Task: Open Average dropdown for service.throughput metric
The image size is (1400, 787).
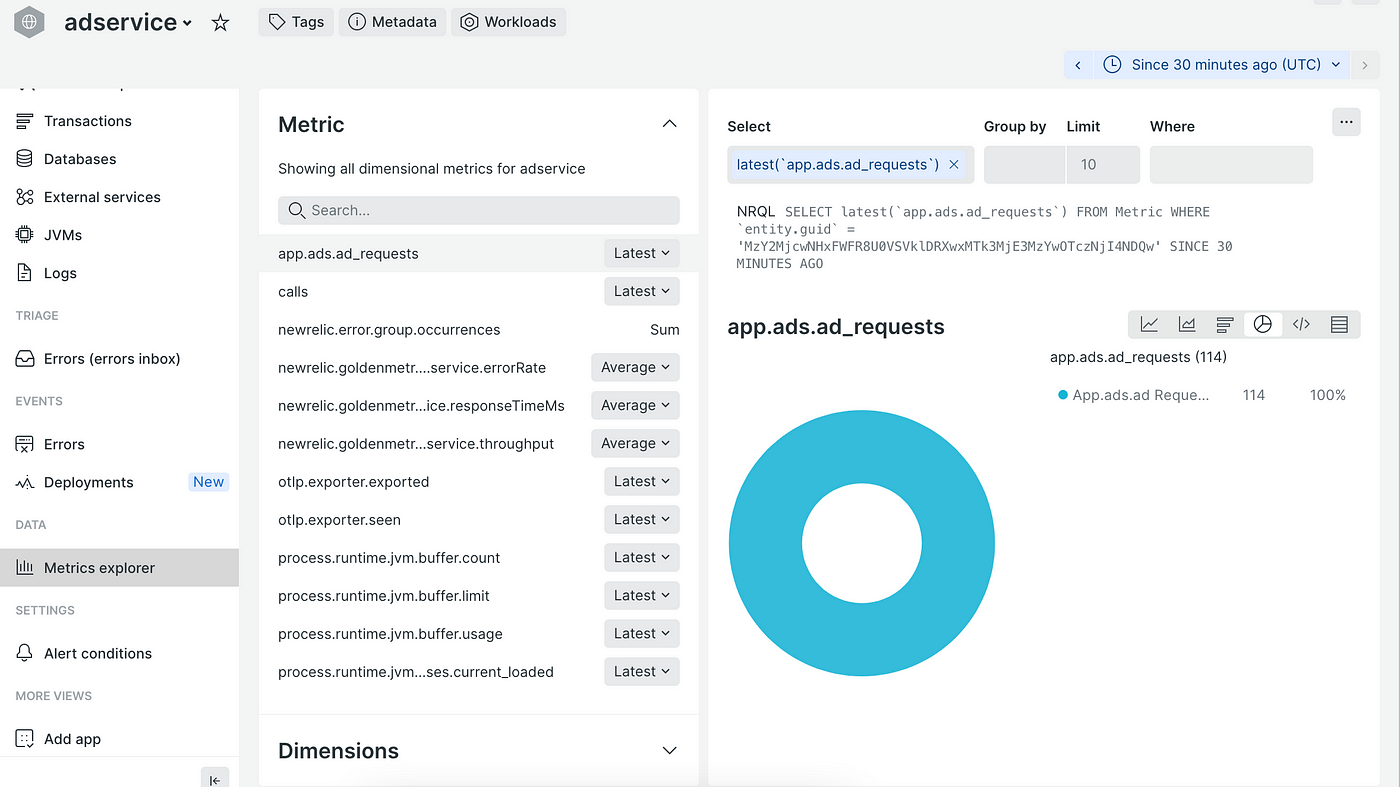Action: (x=635, y=443)
